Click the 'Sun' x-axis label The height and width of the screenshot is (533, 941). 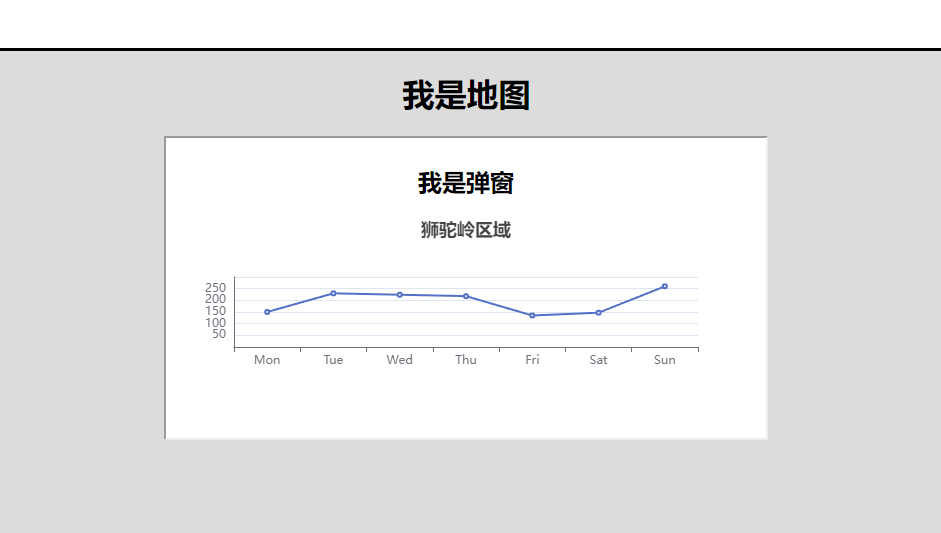tap(665, 360)
